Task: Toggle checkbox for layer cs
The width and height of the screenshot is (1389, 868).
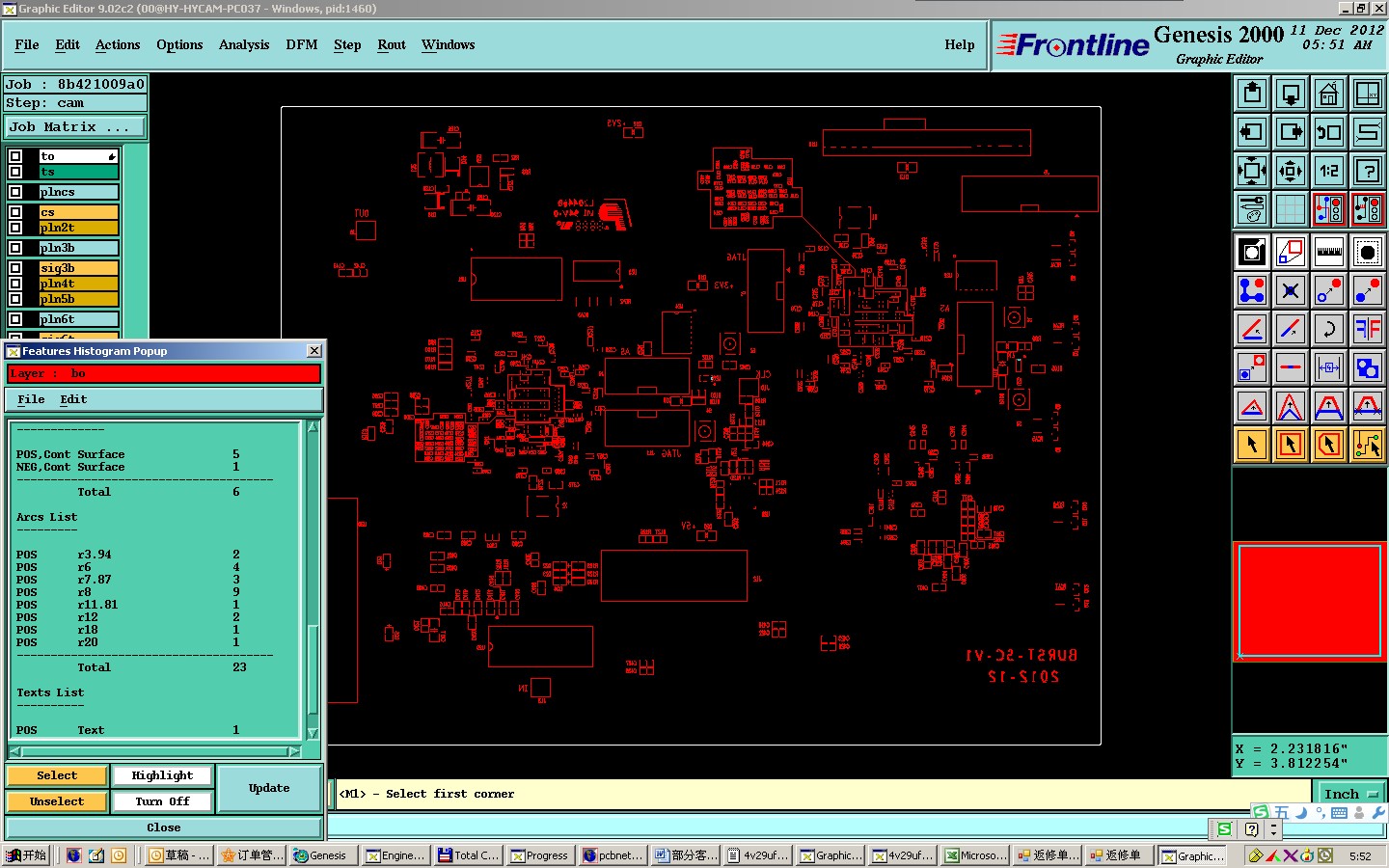Action: pyautogui.click(x=15, y=212)
